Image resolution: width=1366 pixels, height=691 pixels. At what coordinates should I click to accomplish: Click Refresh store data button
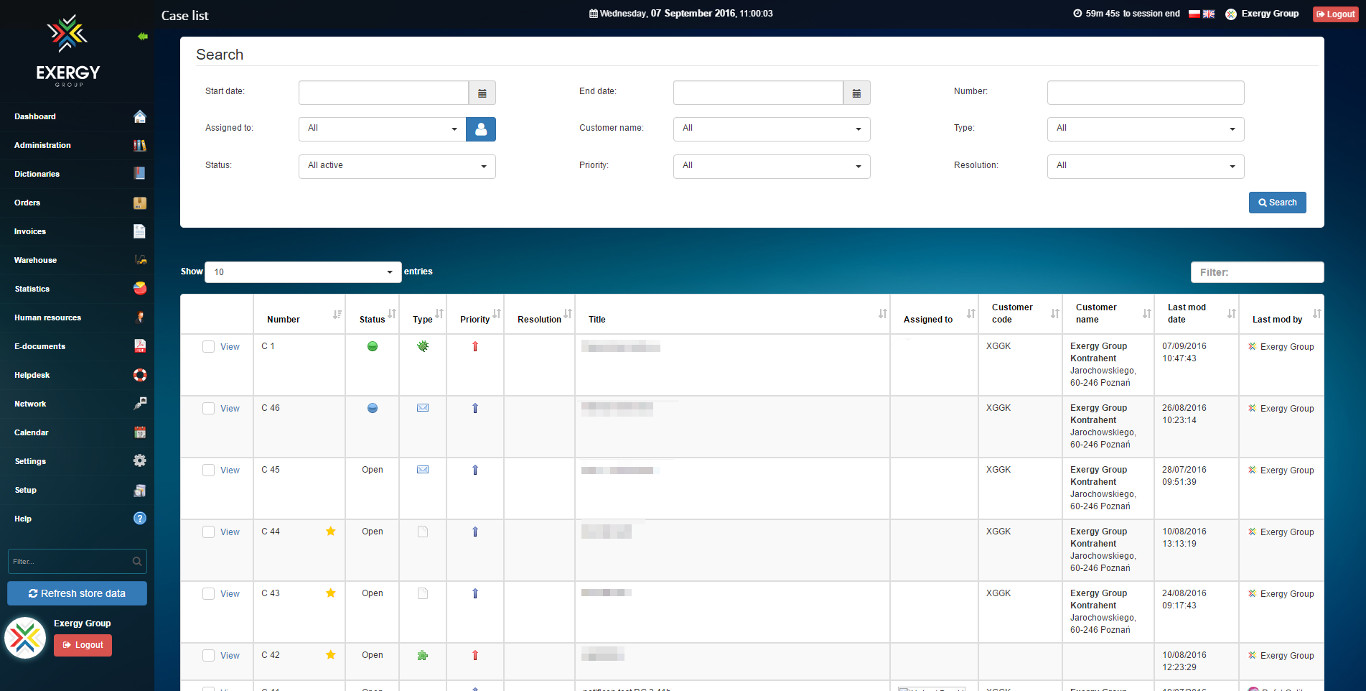pos(77,593)
